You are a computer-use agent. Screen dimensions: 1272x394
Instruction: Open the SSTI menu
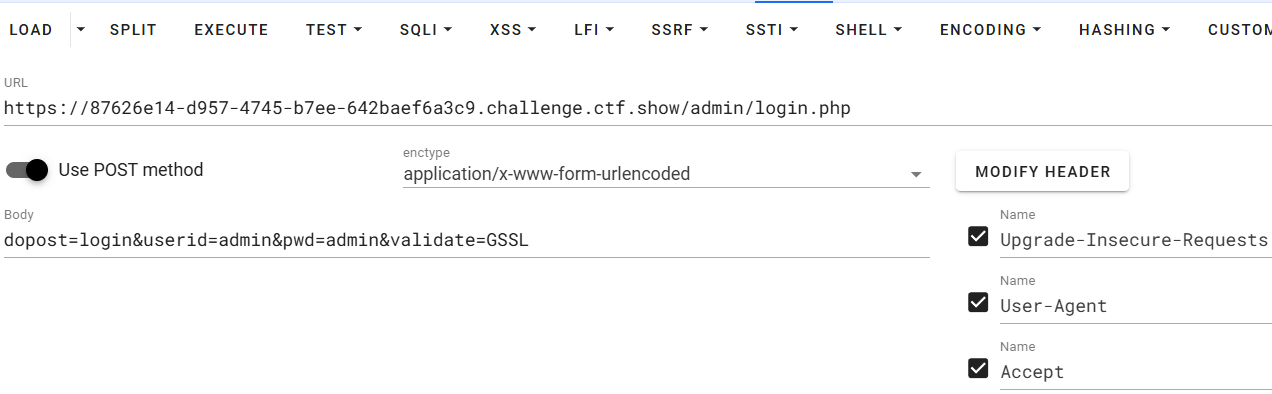tap(772, 30)
